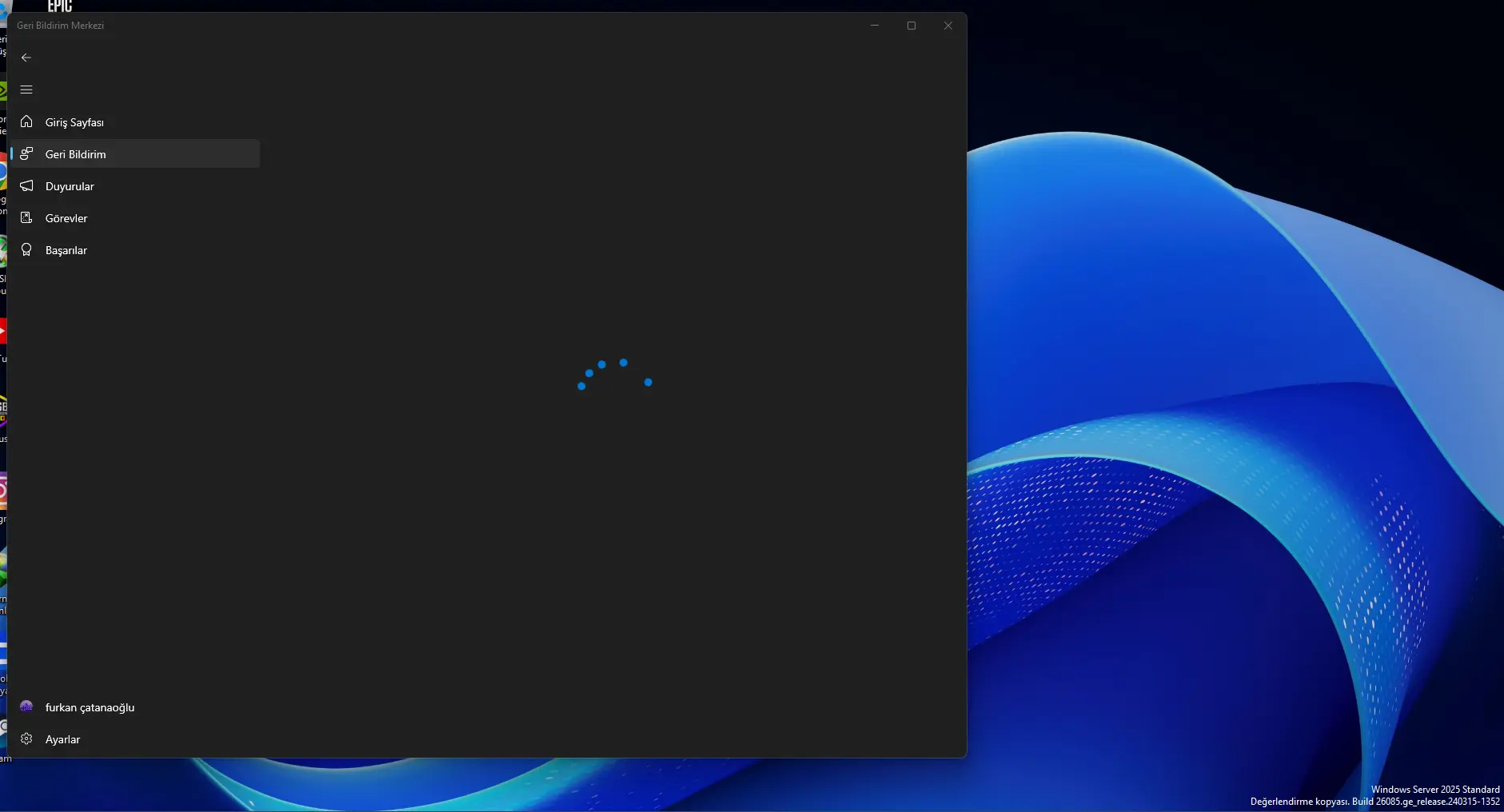Switch to Duyurular section

click(x=135, y=185)
